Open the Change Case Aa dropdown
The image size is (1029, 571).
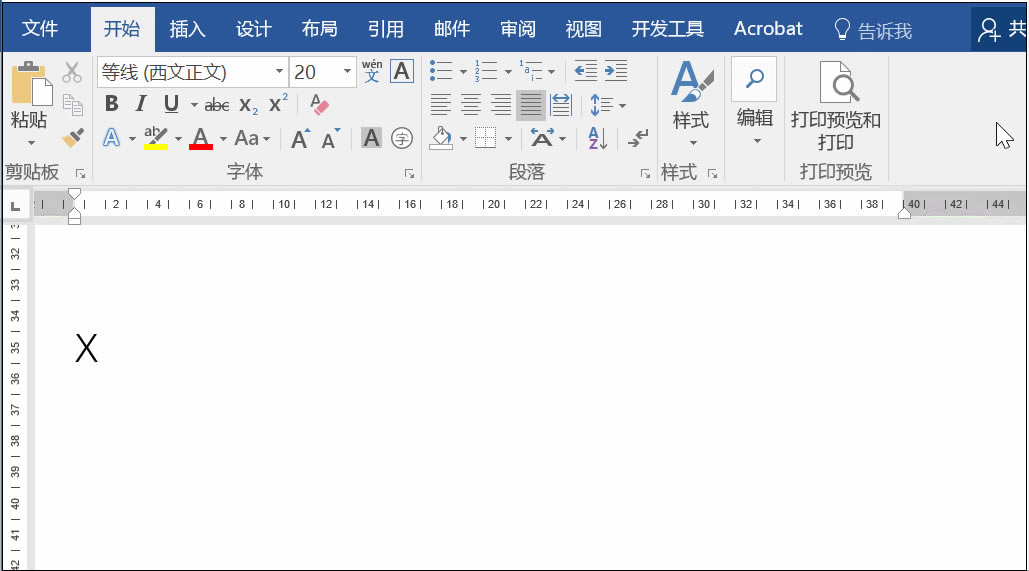click(x=253, y=138)
